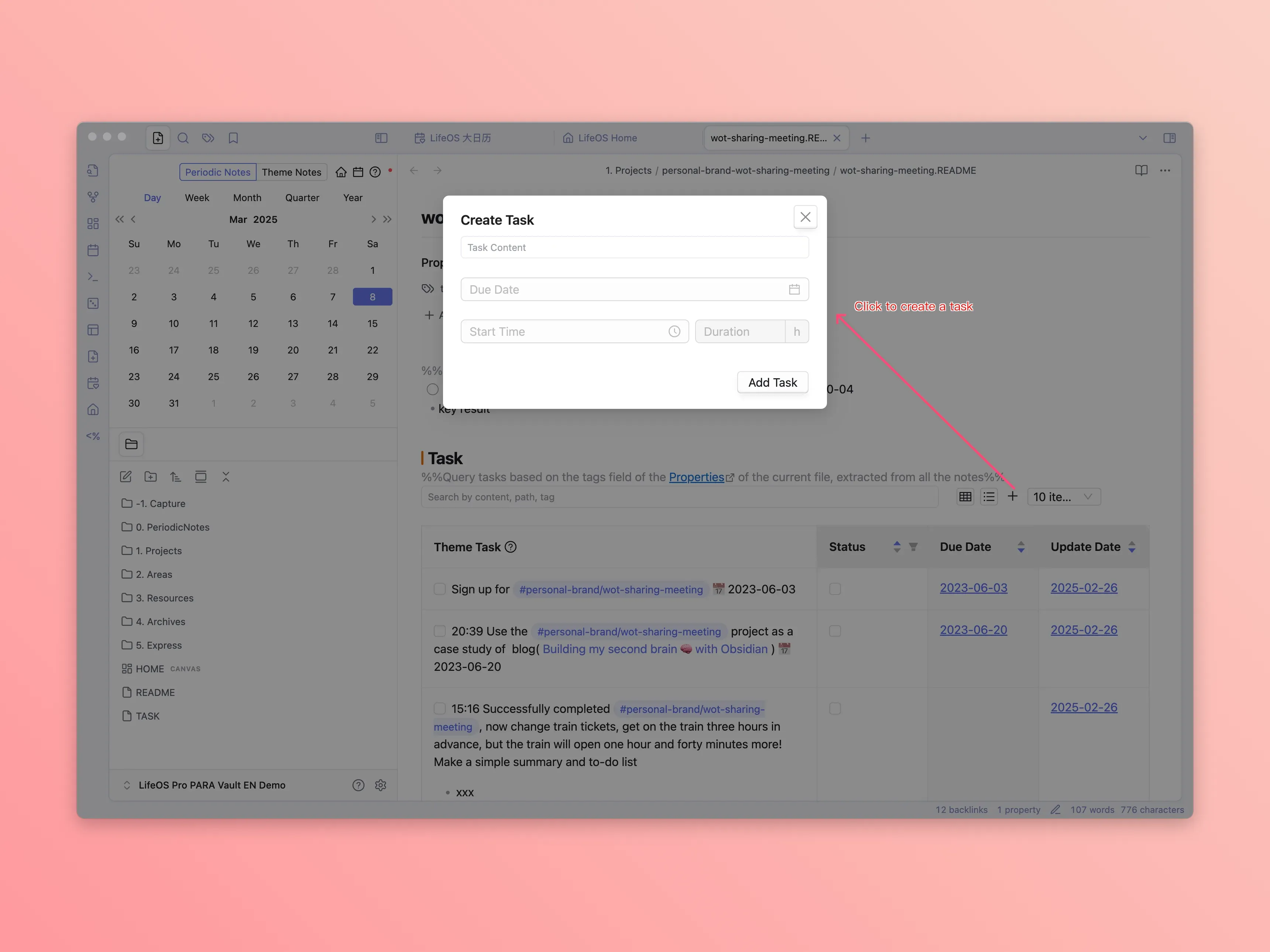Create new folder icon in file explorer

[x=150, y=477]
